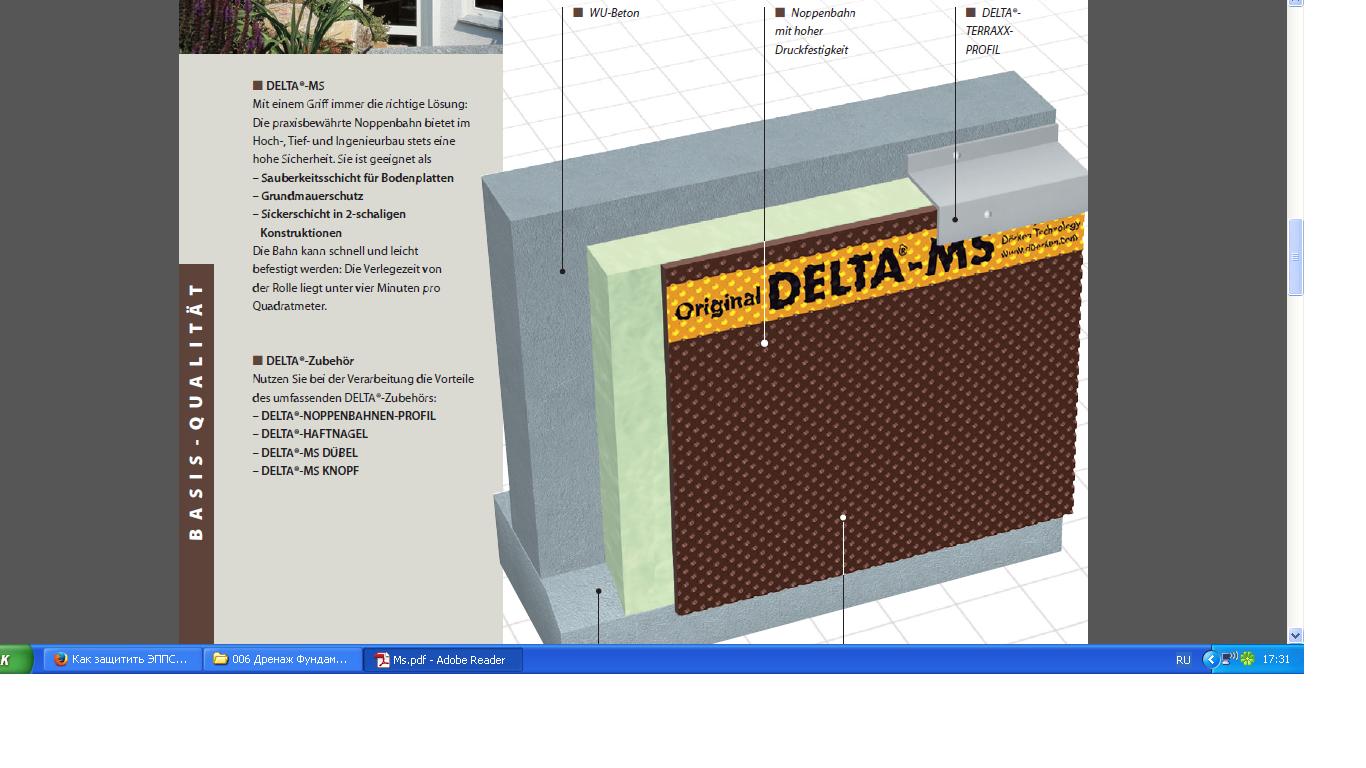Viewport: 1366px width, 768px height.
Task: Click the green flower ICQ tray icon
Action: point(1248,659)
